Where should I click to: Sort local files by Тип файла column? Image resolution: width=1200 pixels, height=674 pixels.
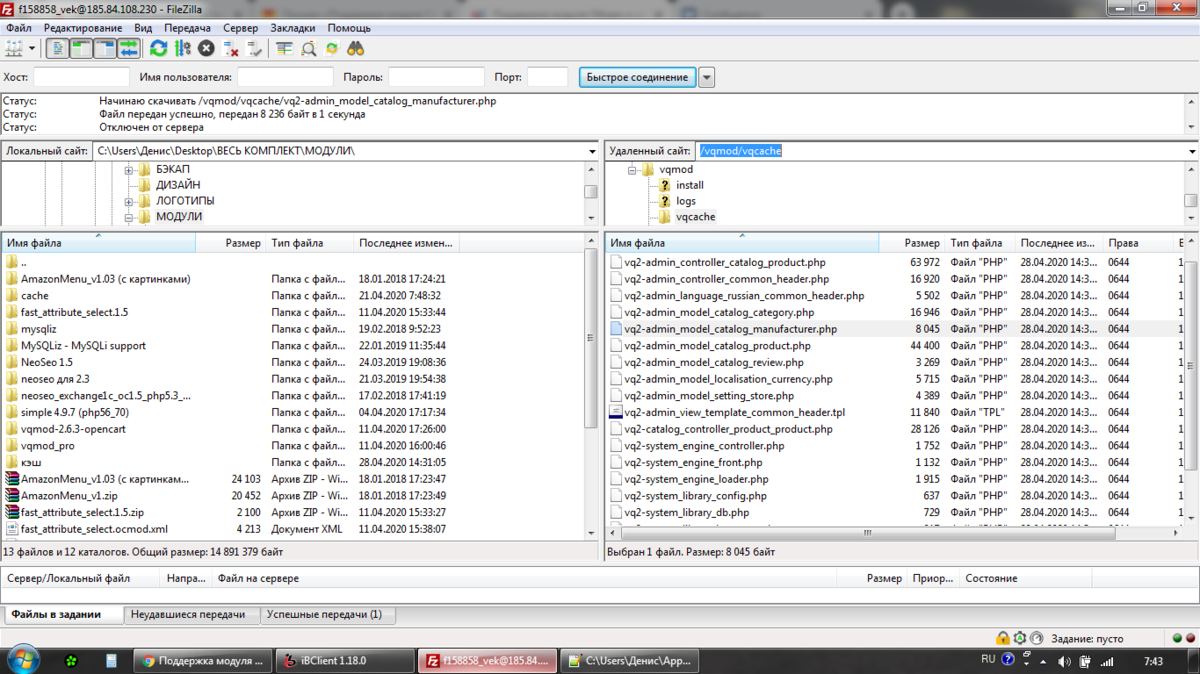pos(309,243)
